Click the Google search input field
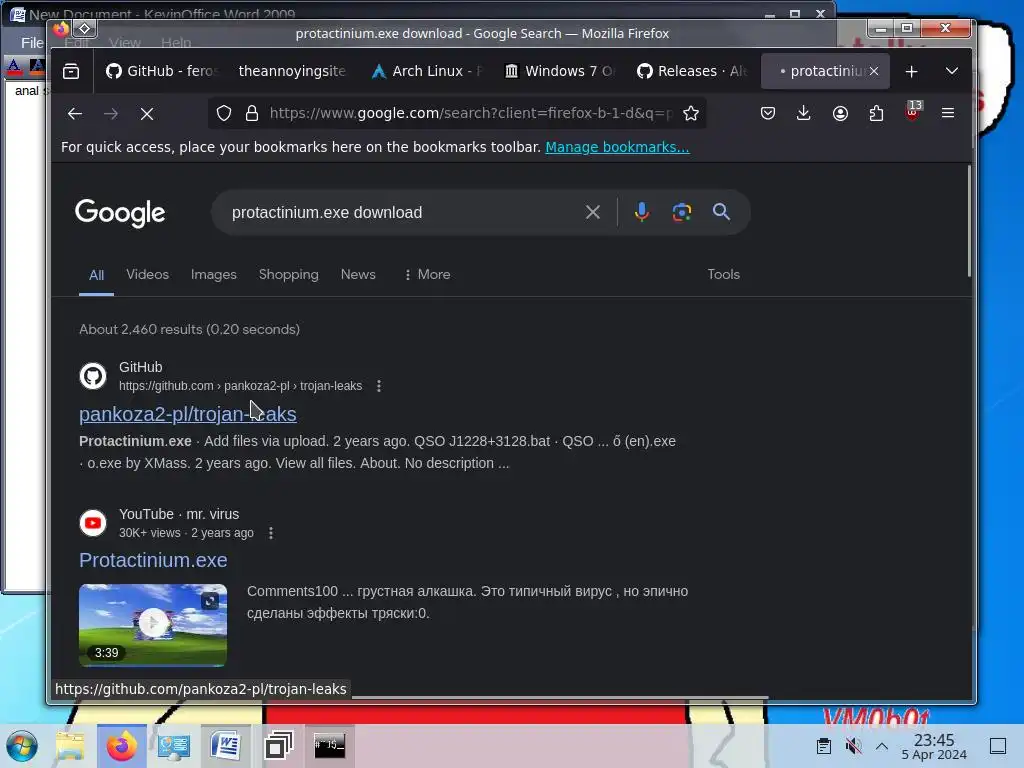 point(402,212)
